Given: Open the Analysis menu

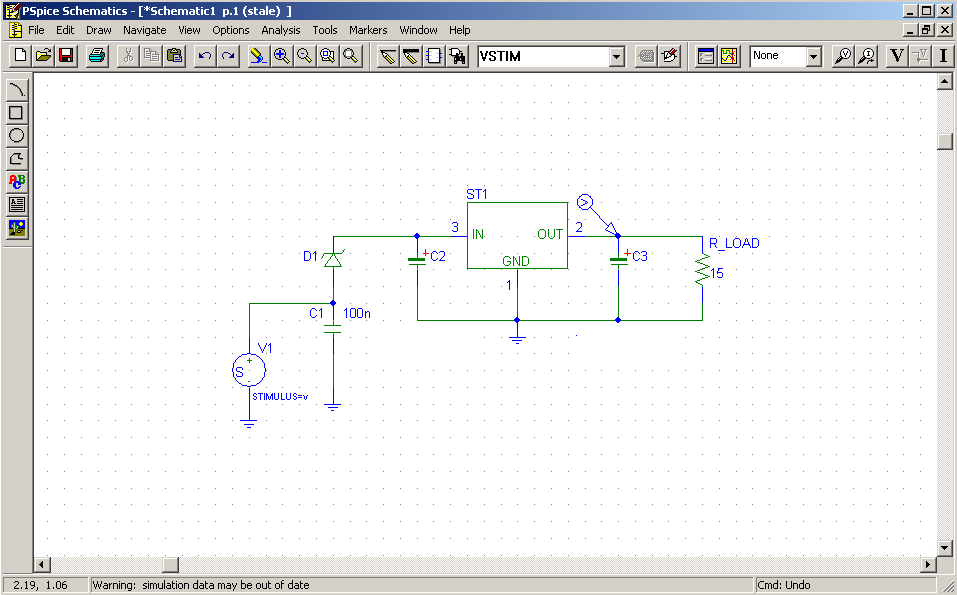Looking at the screenshot, I should point(281,30).
